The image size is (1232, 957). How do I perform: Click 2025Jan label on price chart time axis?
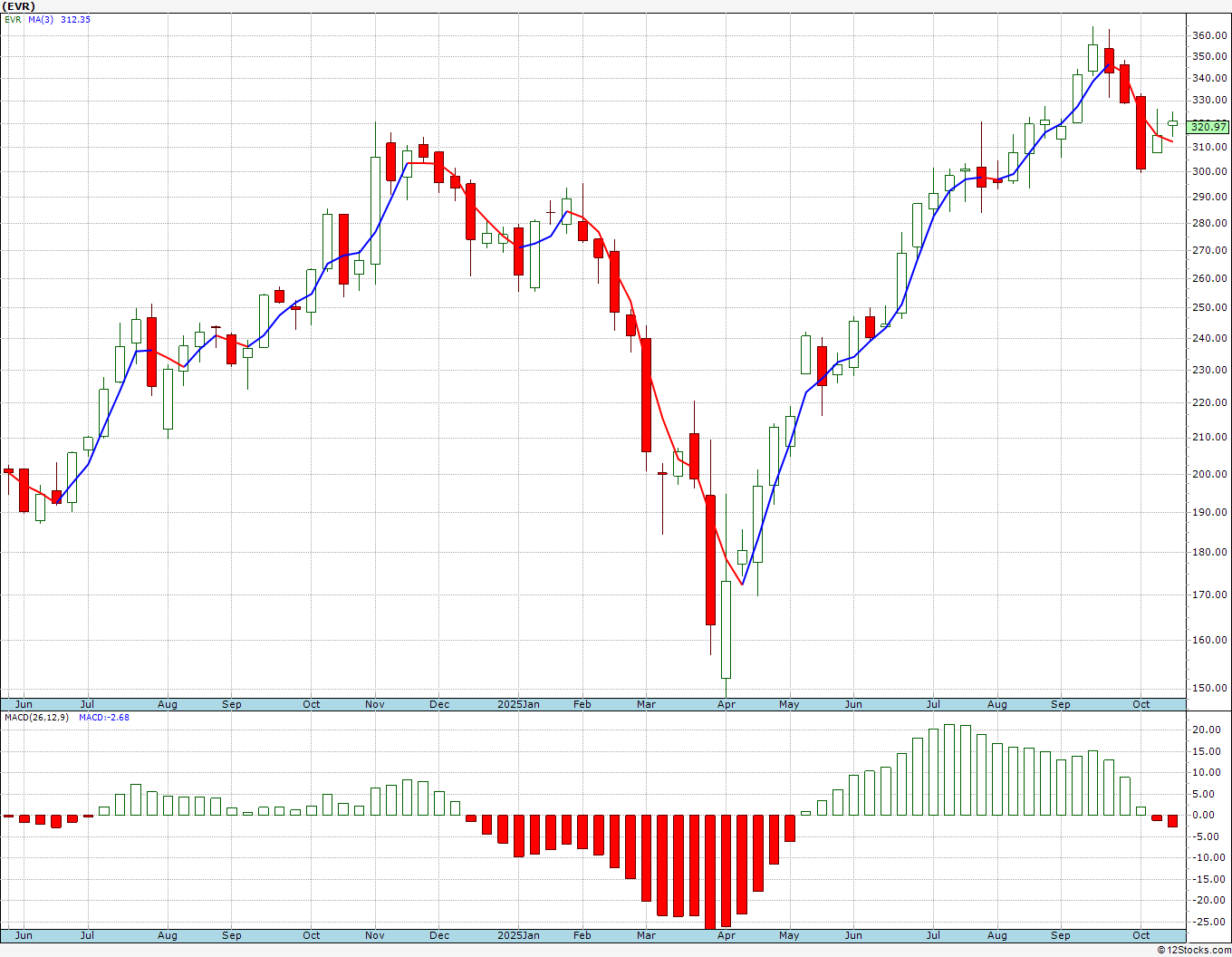coord(518,704)
